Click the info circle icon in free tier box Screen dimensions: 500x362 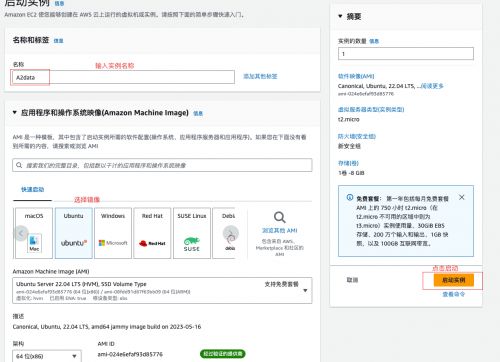[x=350, y=197]
